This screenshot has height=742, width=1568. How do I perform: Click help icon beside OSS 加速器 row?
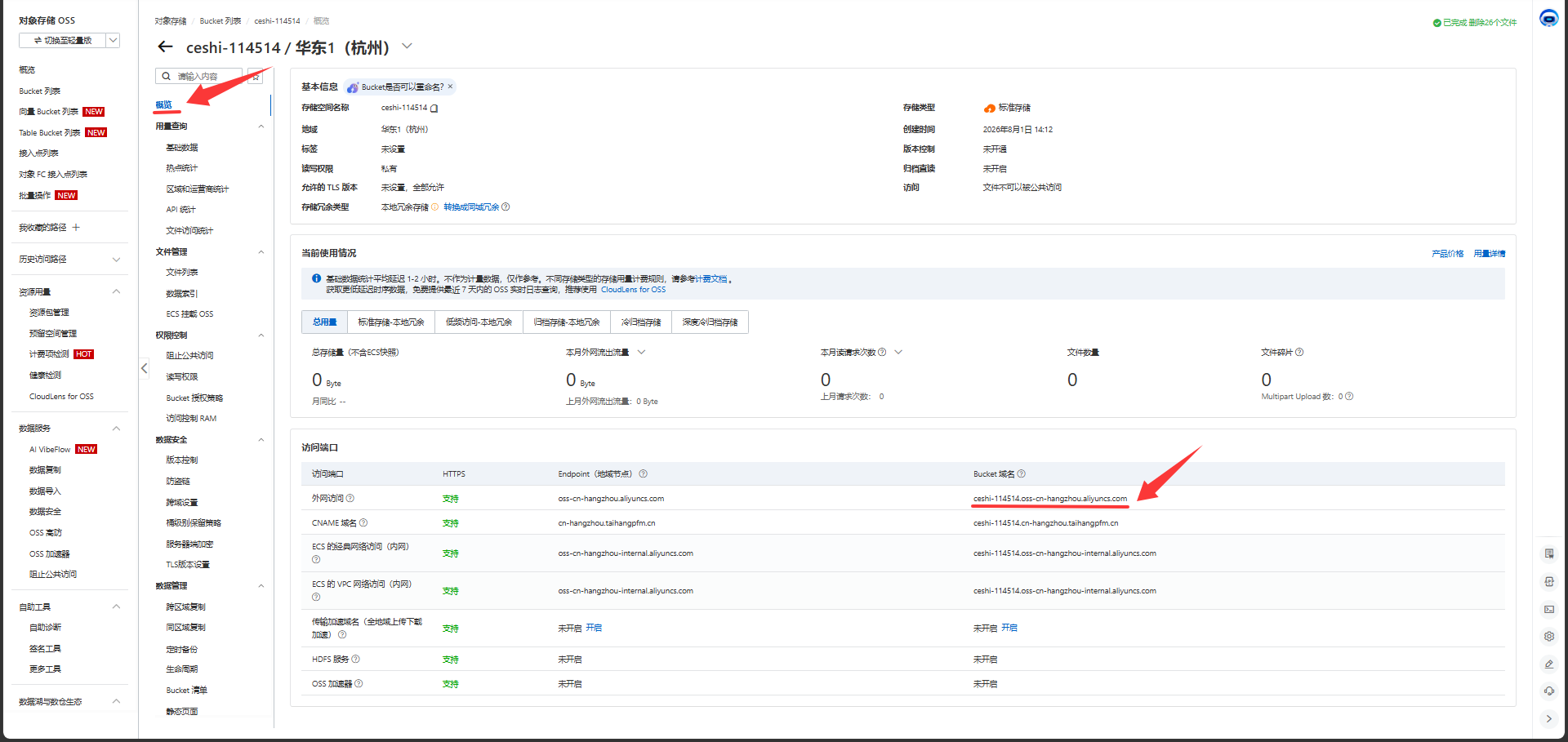click(x=359, y=684)
